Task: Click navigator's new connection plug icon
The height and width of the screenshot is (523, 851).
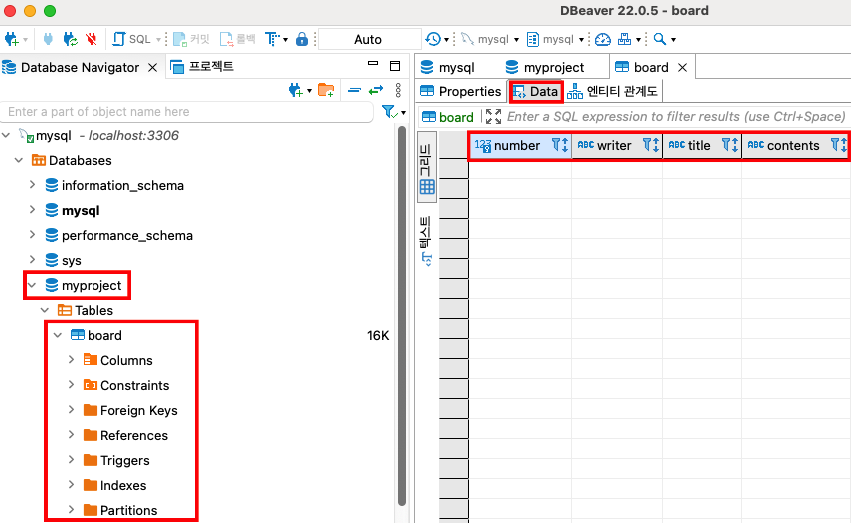Action: point(296,91)
